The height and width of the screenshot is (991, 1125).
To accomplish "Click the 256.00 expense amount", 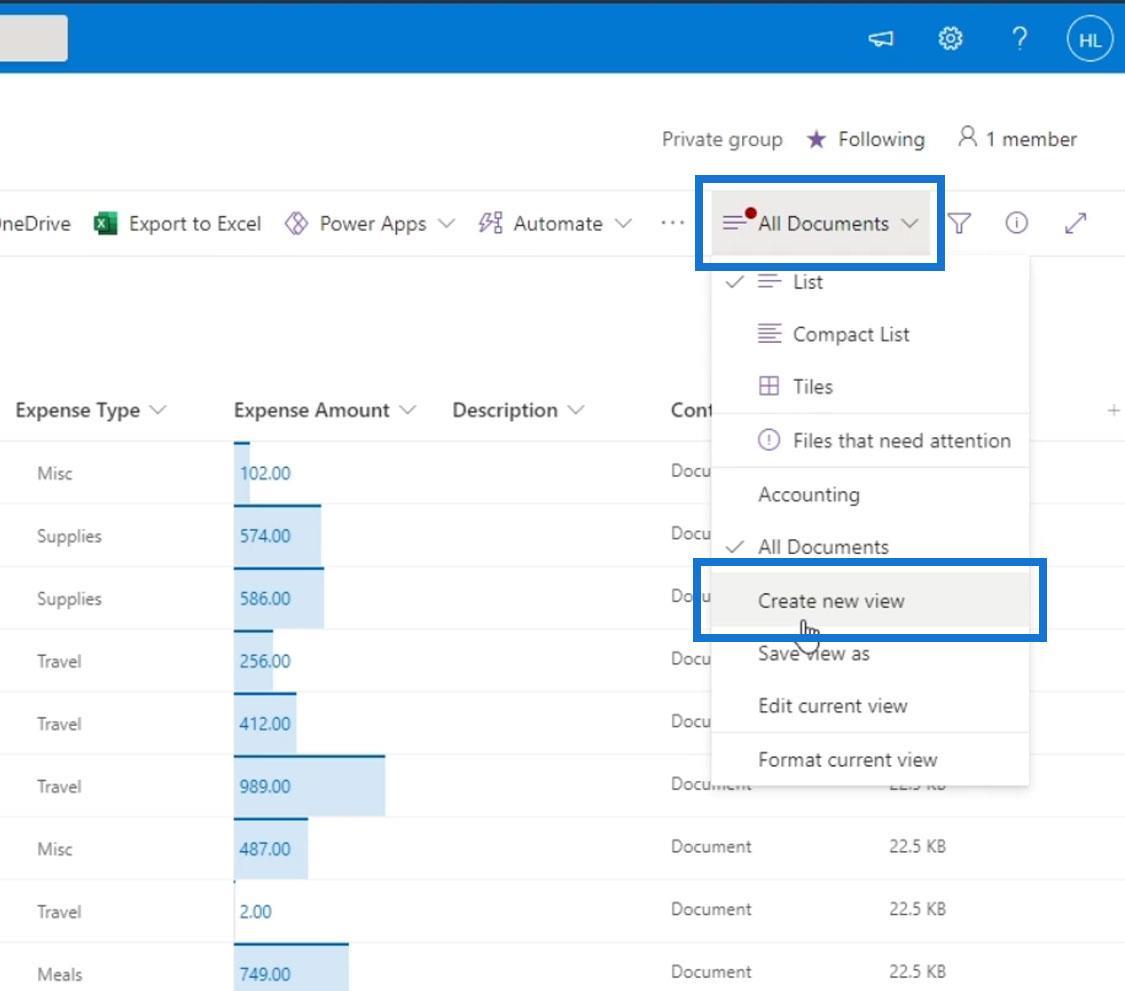I will click(x=265, y=660).
